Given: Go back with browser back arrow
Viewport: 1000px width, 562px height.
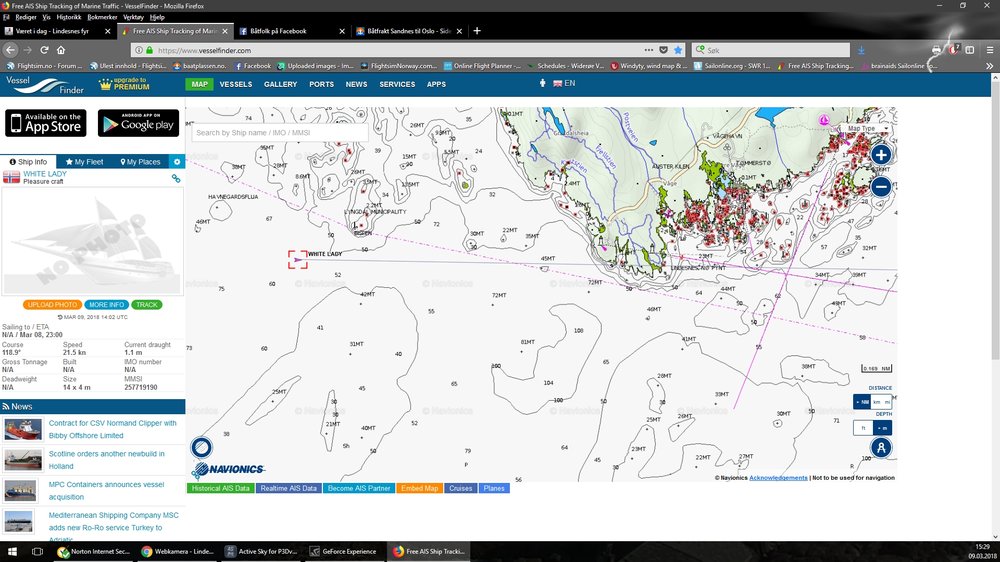Looking at the screenshot, I should click(x=10, y=50).
